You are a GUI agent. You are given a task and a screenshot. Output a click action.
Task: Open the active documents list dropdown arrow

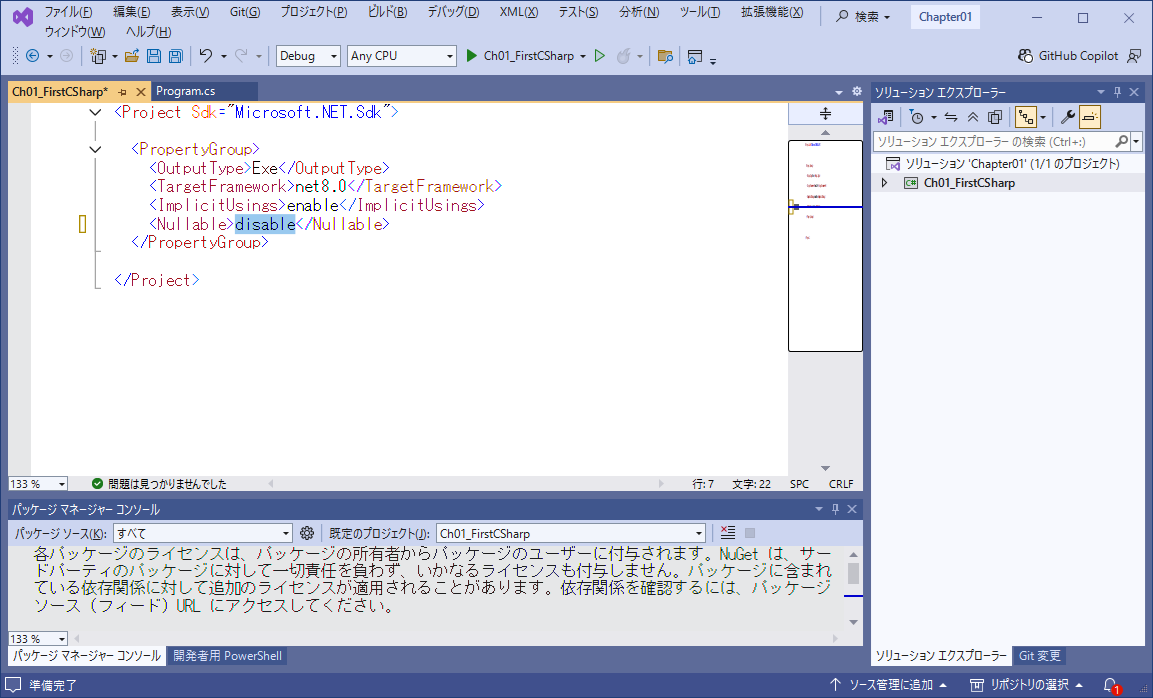coord(839,92)
